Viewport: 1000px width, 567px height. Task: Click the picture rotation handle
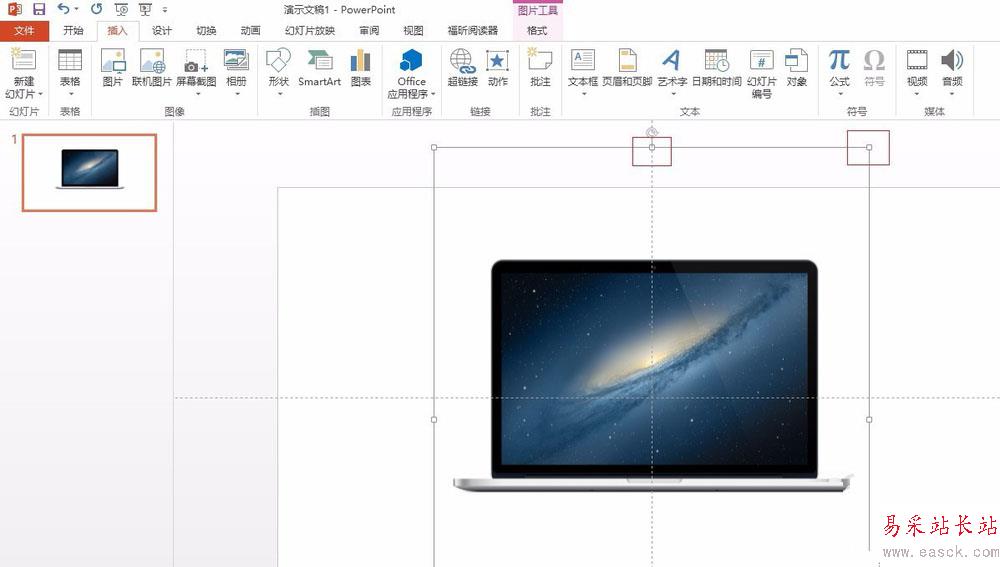(651, 132)
